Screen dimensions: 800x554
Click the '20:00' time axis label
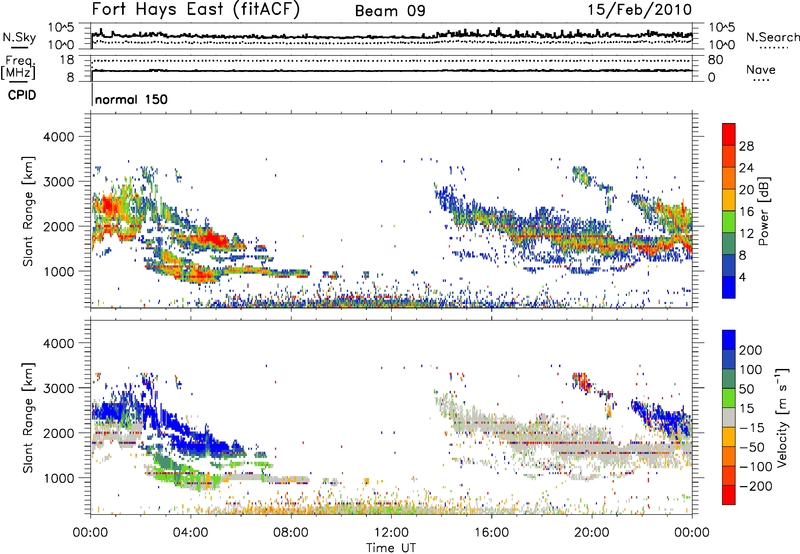pos(591,533)
